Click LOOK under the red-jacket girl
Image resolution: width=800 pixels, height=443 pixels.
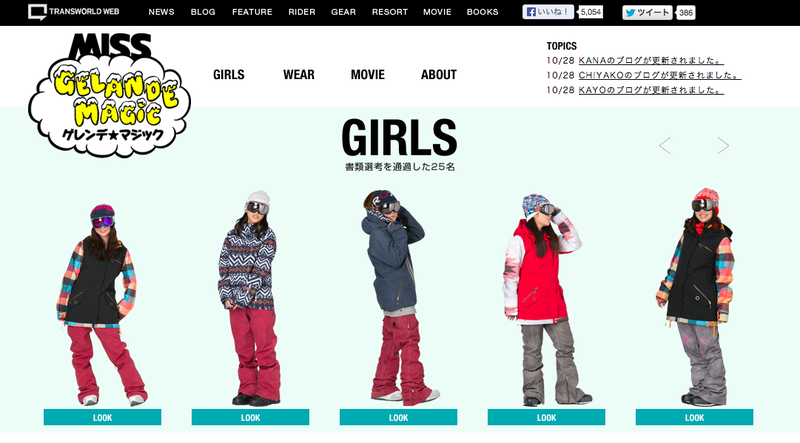pyautogui.click(x=546, y=417)
